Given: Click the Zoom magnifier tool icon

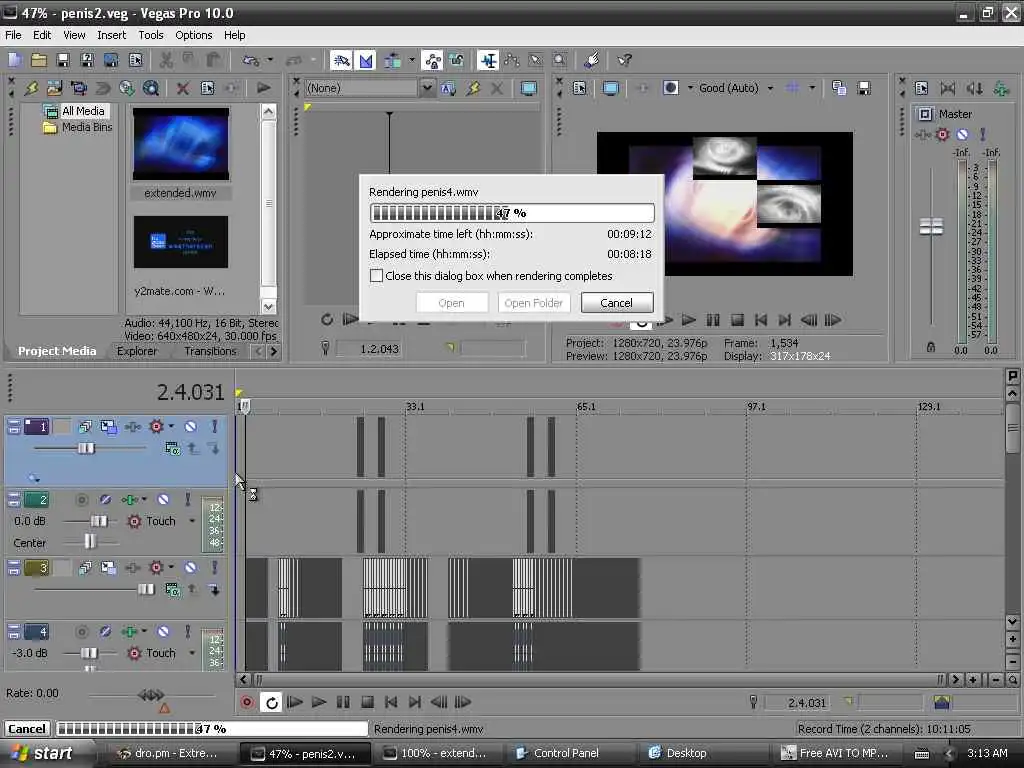Looking at the screenshot, I should (x=560, y=60).
